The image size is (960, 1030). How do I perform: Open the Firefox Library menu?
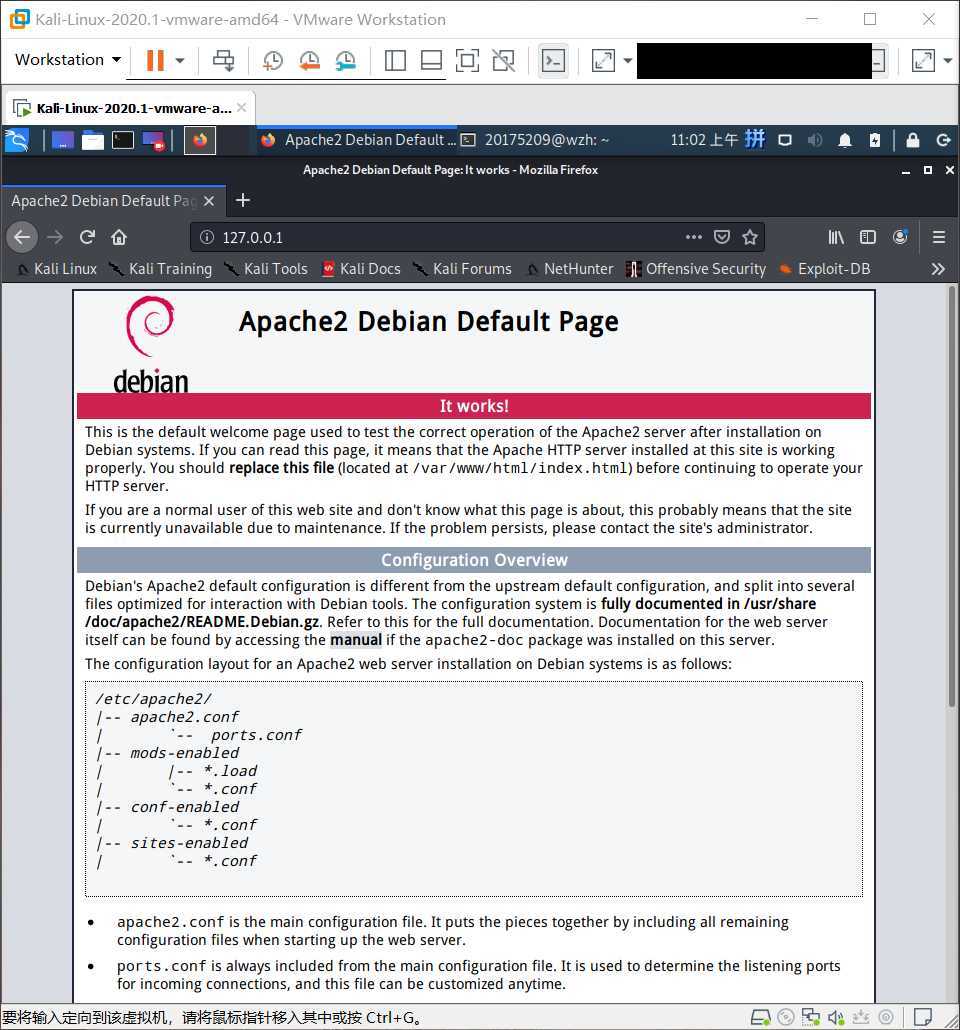coord(836,237)
